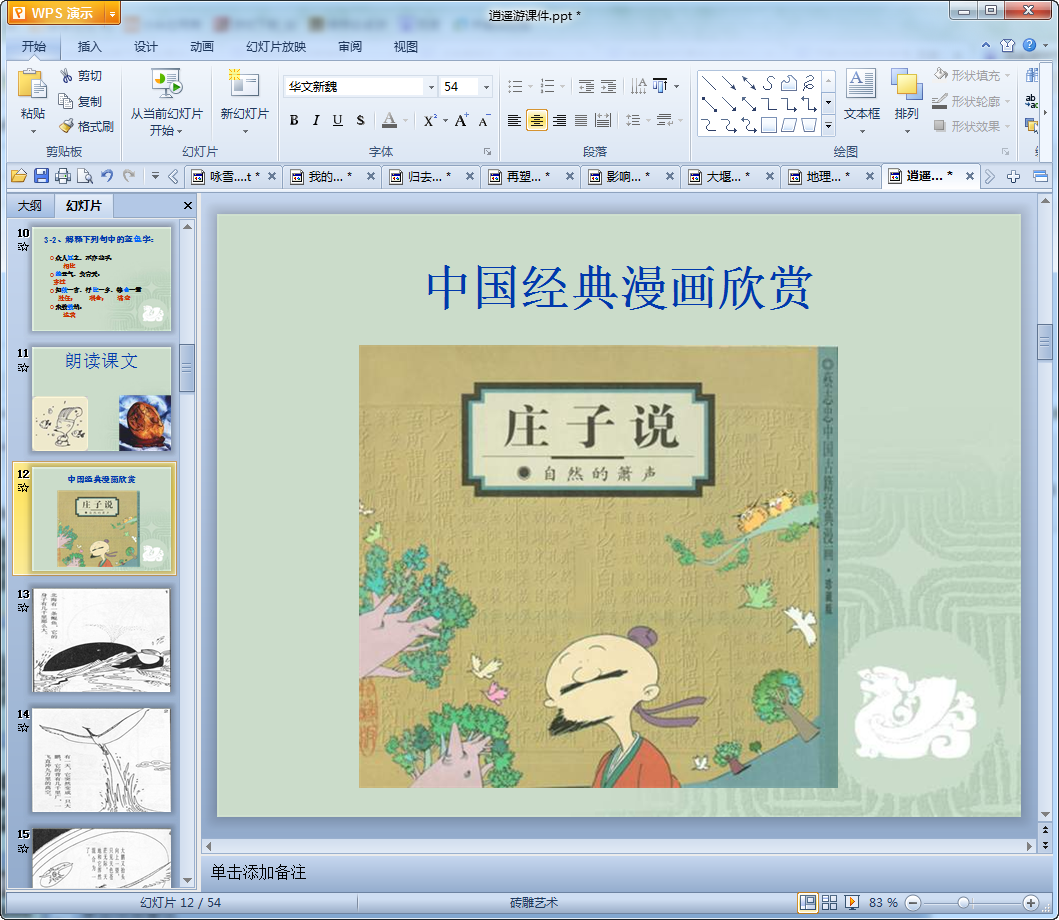
Task: Click the Copy (复制) icon
Action: click(66, 101)
